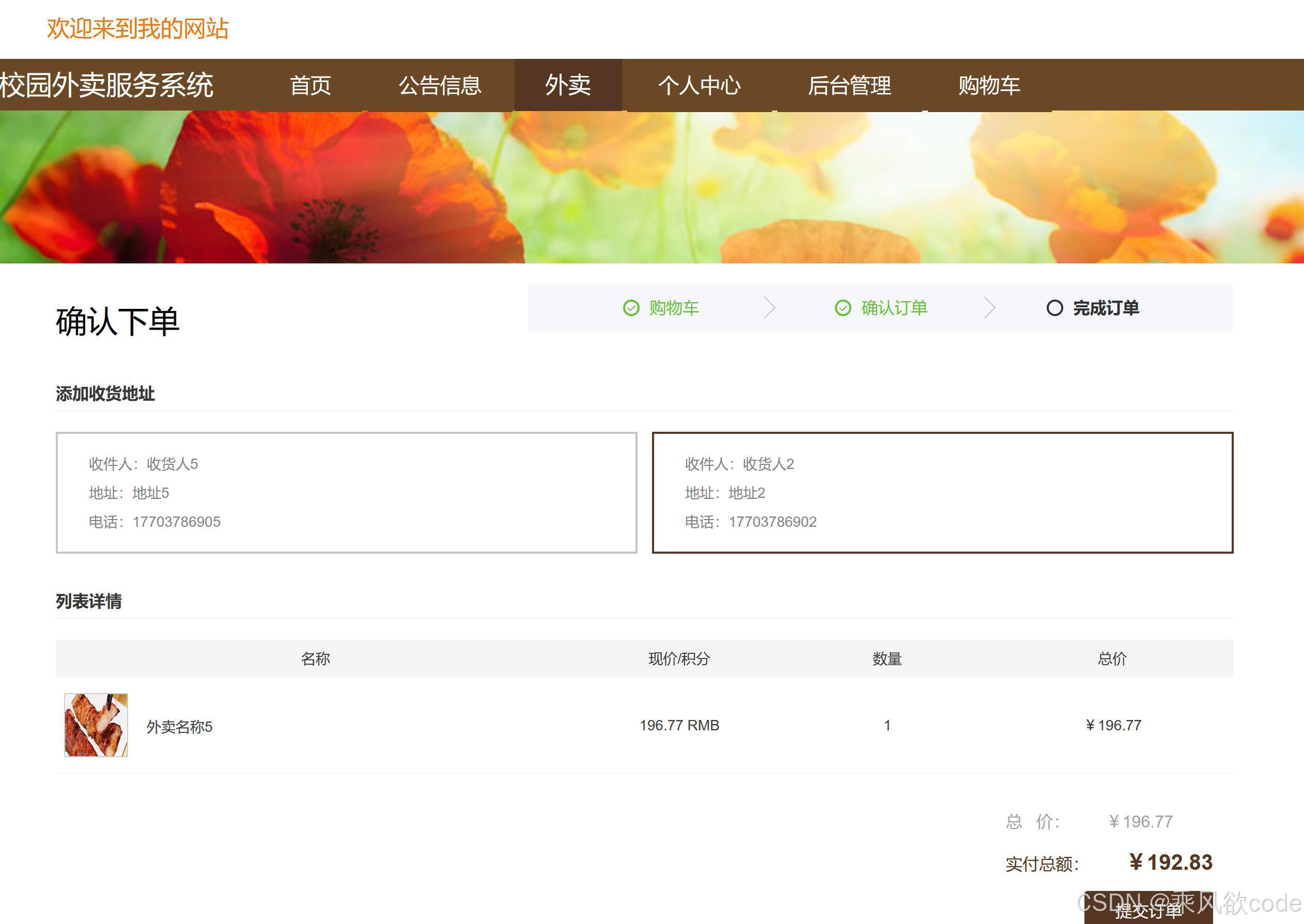Select the 收货人5 address card
This screenshot has height=924, width=1304.
pos(346,493)
